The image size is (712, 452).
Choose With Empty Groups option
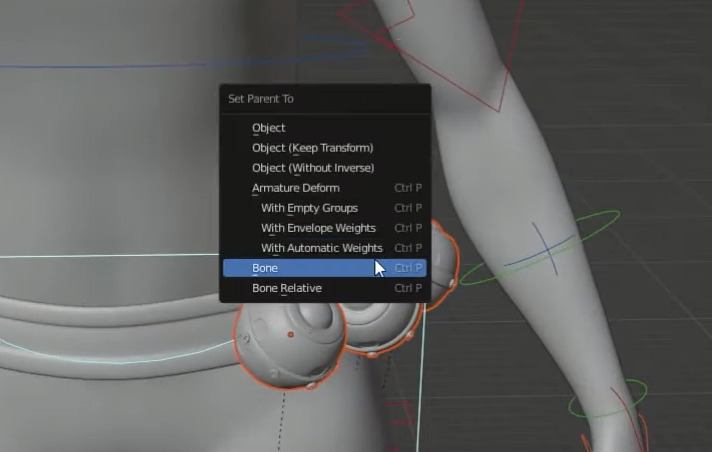pyautogui.click(x=309, y=208)
